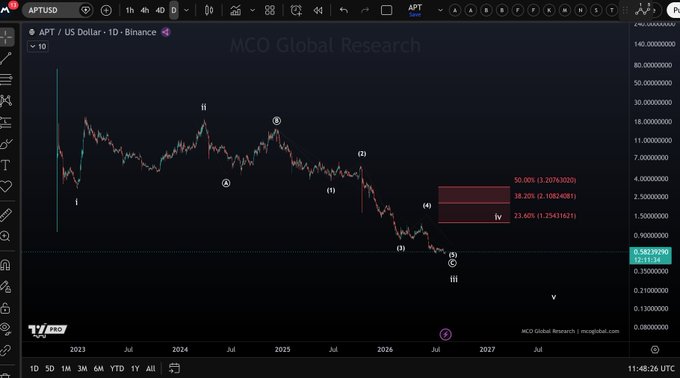Collapse the indicators legend showing 10
This screenshot has height=378, width=680.
38,47
